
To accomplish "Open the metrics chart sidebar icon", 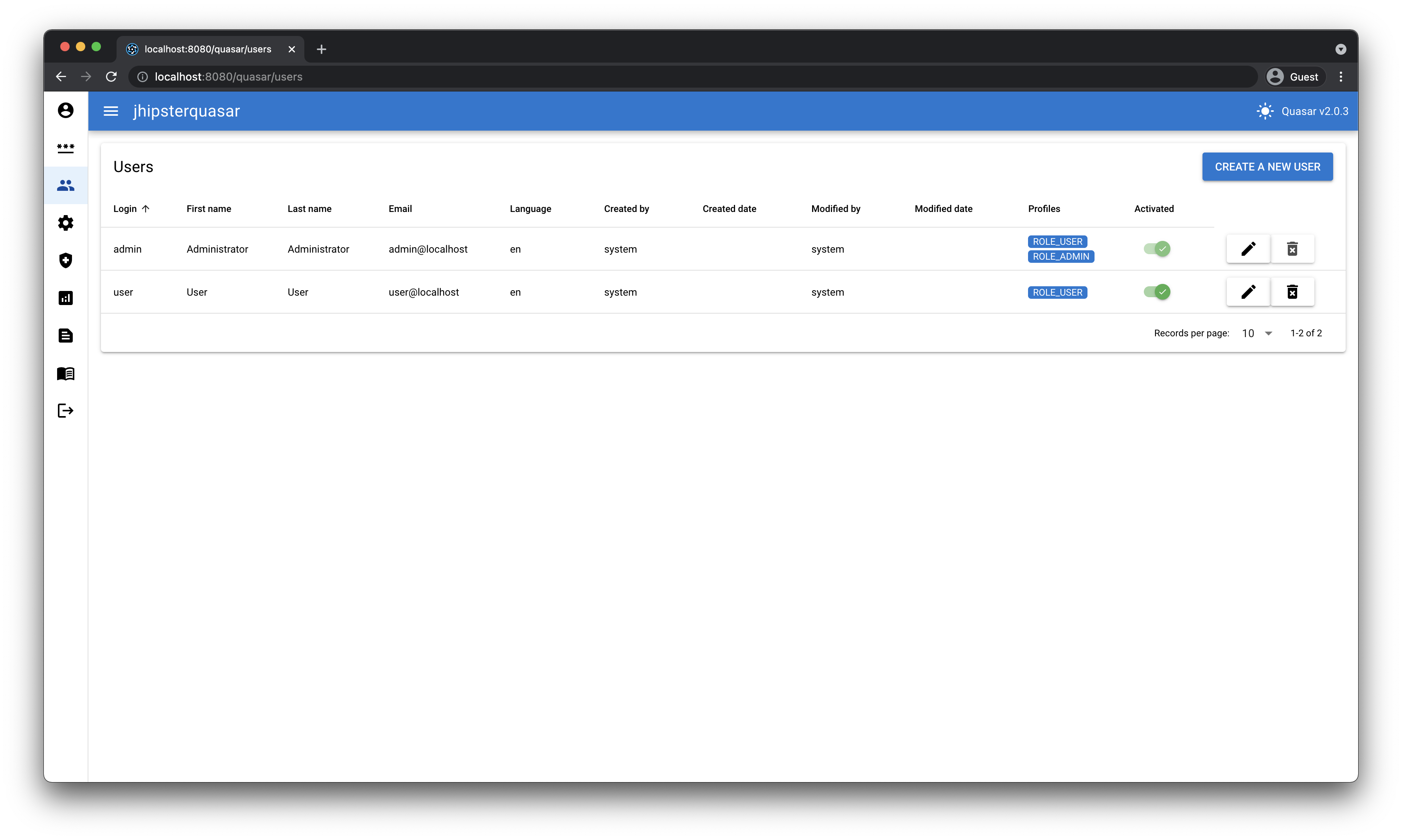I will [66, 298].
